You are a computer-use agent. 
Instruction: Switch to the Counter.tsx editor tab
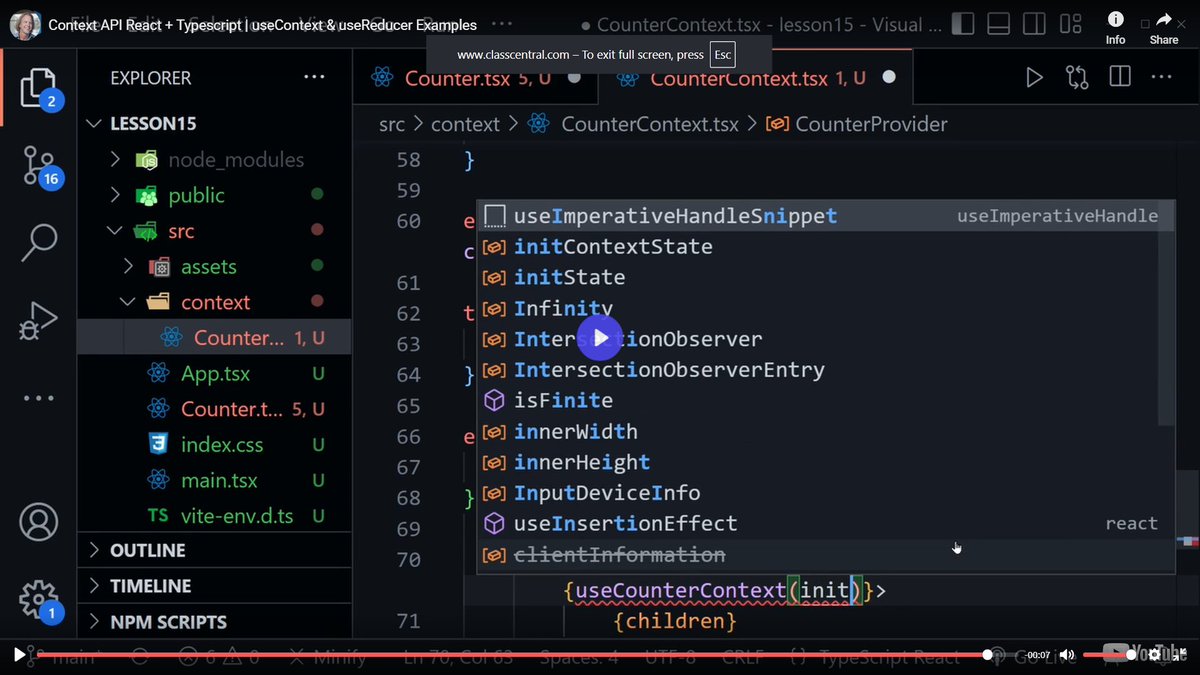tap(475, 78)
